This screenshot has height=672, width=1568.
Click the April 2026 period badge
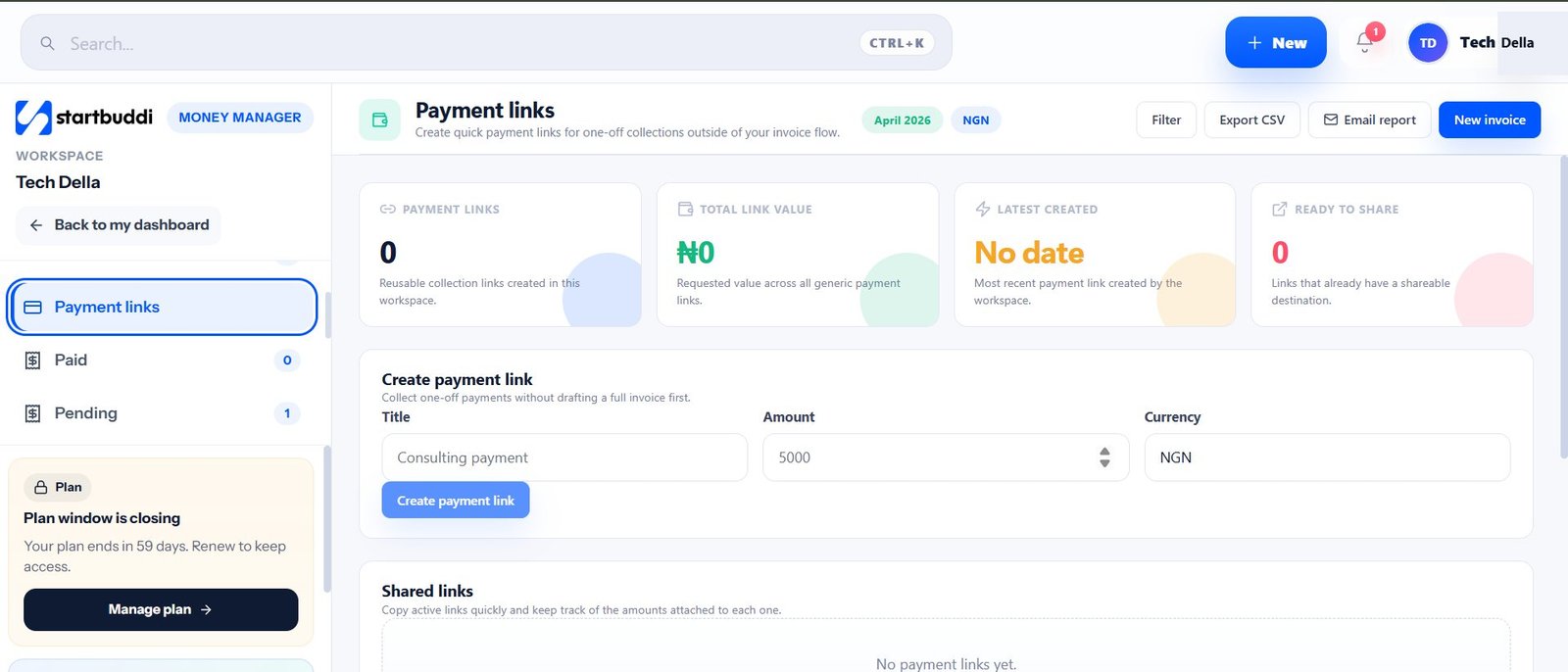pos(903,120)
